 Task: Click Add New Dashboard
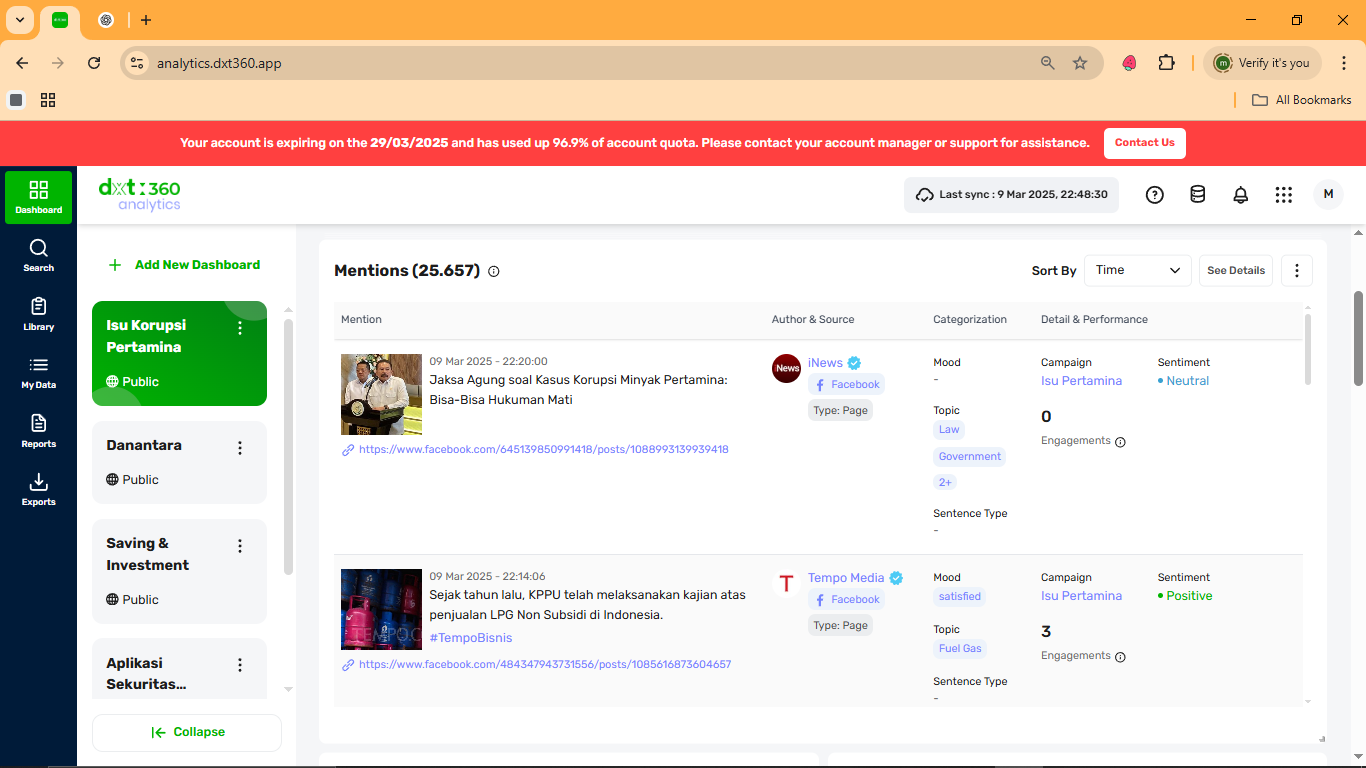tap(185, 265)
